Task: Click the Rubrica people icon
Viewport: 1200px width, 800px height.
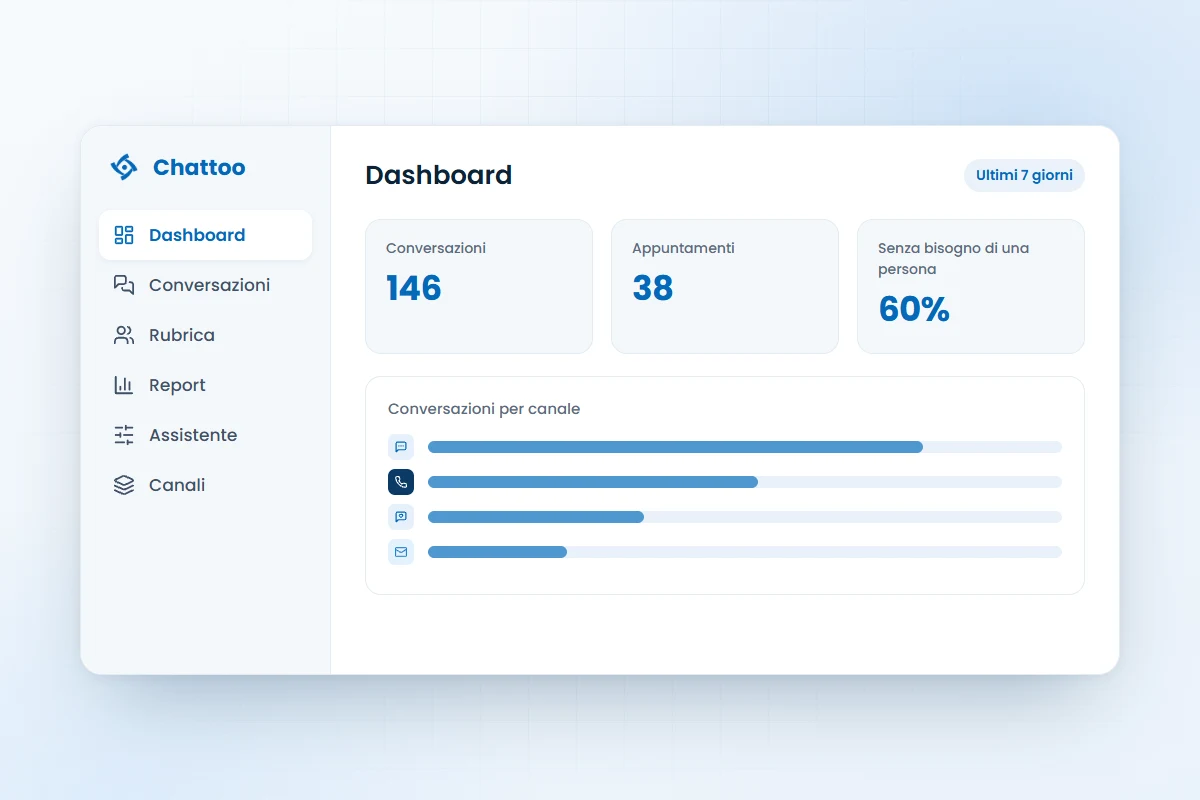Action: click(124, 335)
